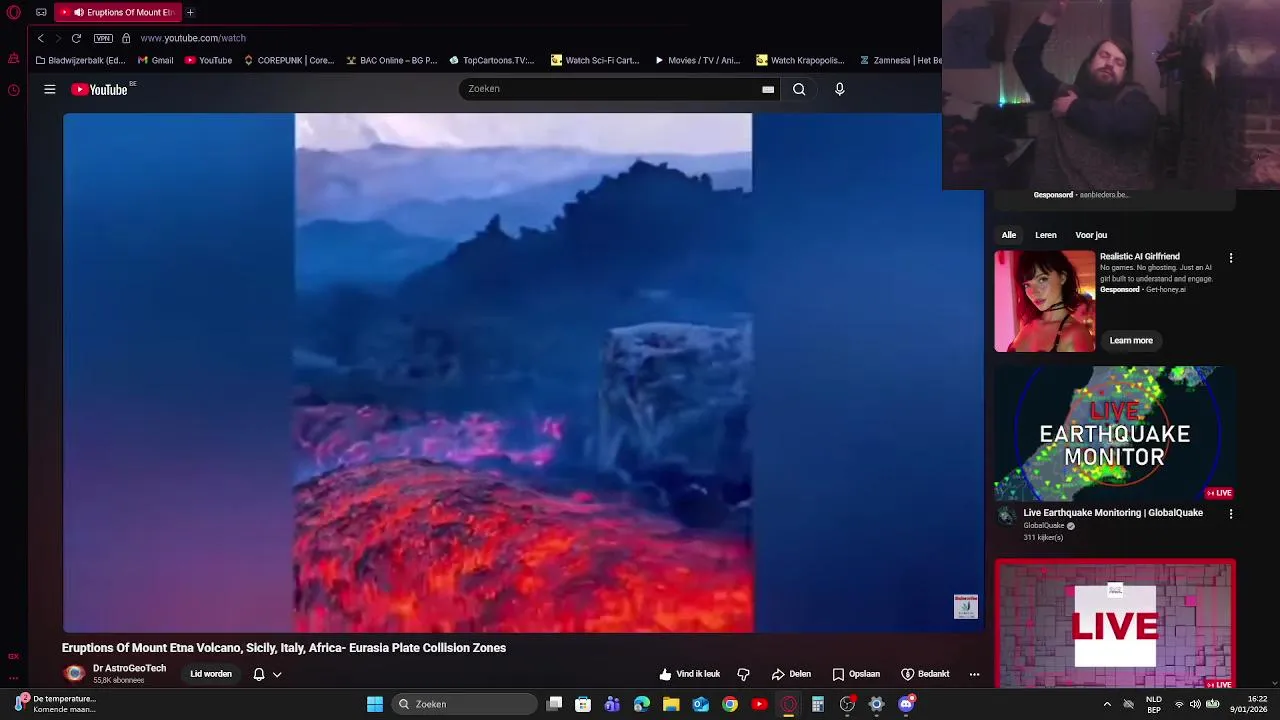Click the Opslaan save button
The width and height of the screenshot is (1280, 720).
tap(856, 674)
